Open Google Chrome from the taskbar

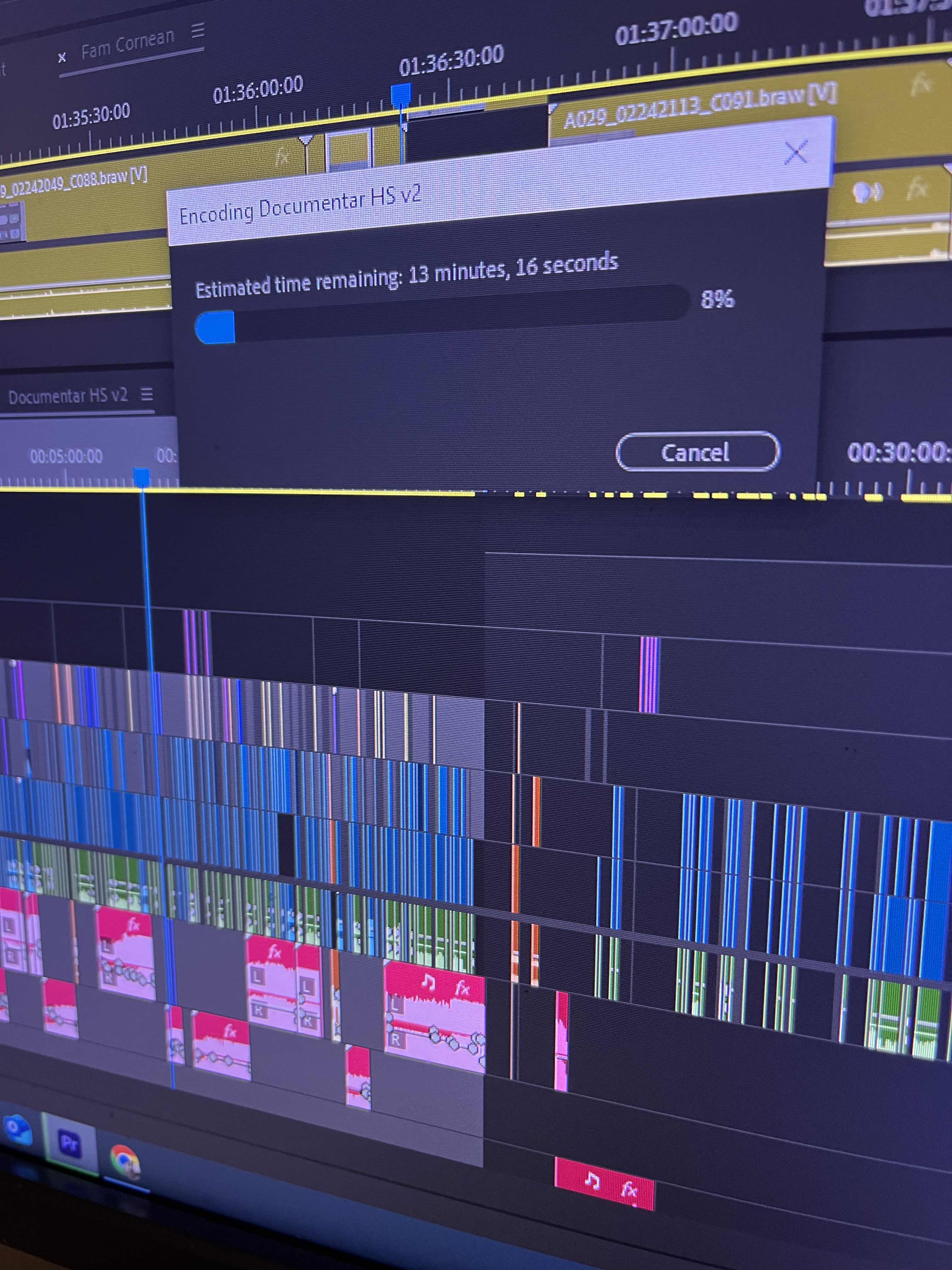125,1161
